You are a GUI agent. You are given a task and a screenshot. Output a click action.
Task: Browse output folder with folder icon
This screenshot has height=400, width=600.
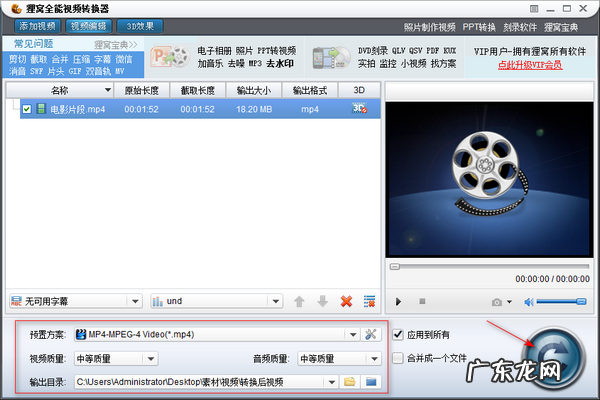pyautogui.click(x=350, y=382)
